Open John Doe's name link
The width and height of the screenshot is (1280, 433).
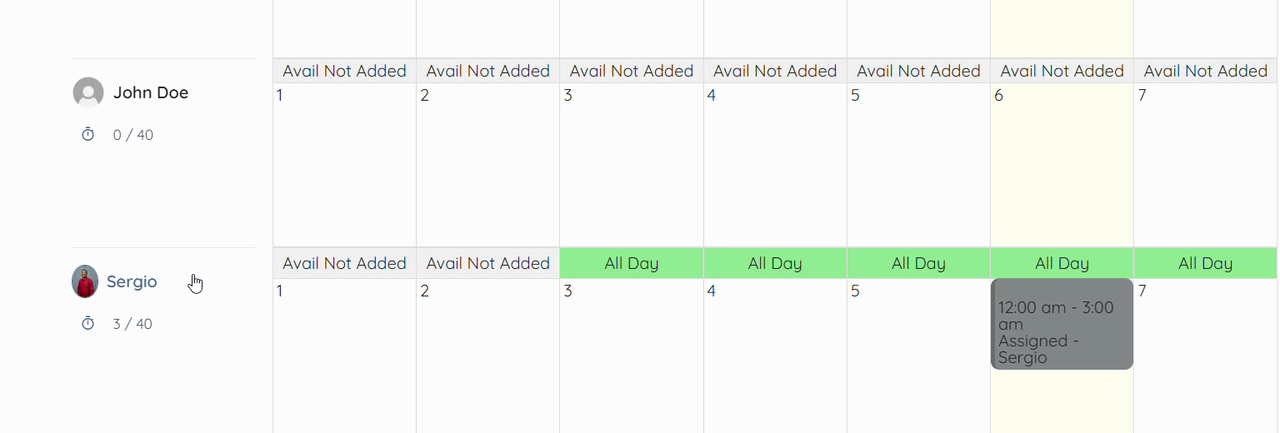150,93
